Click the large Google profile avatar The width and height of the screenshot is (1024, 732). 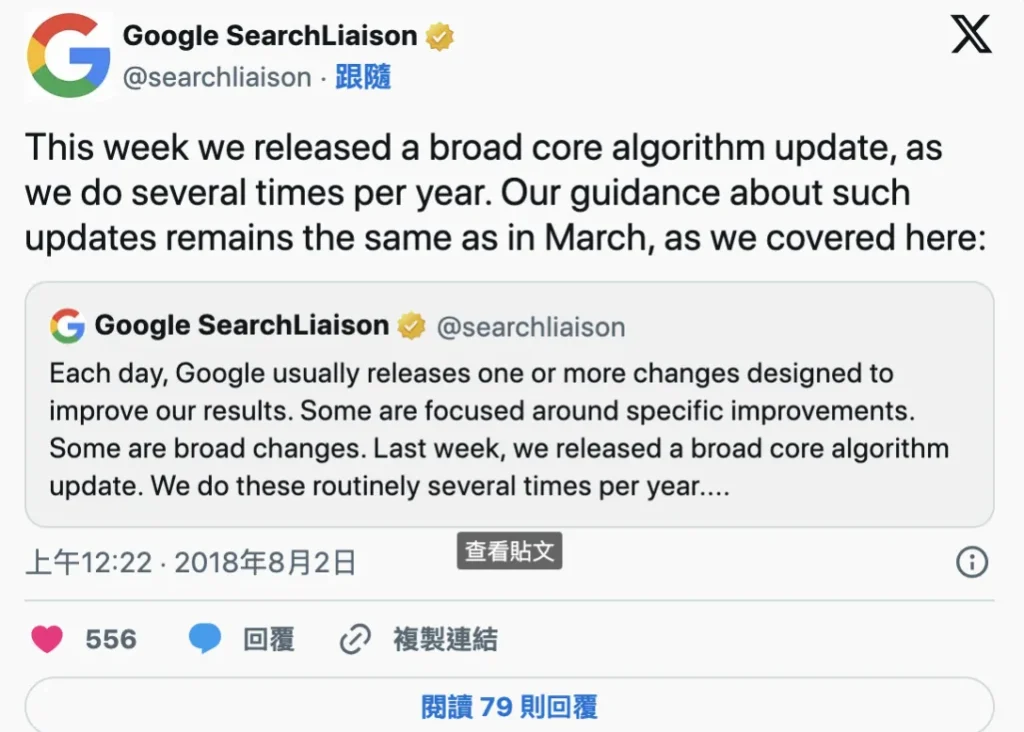tap(69, 56)
